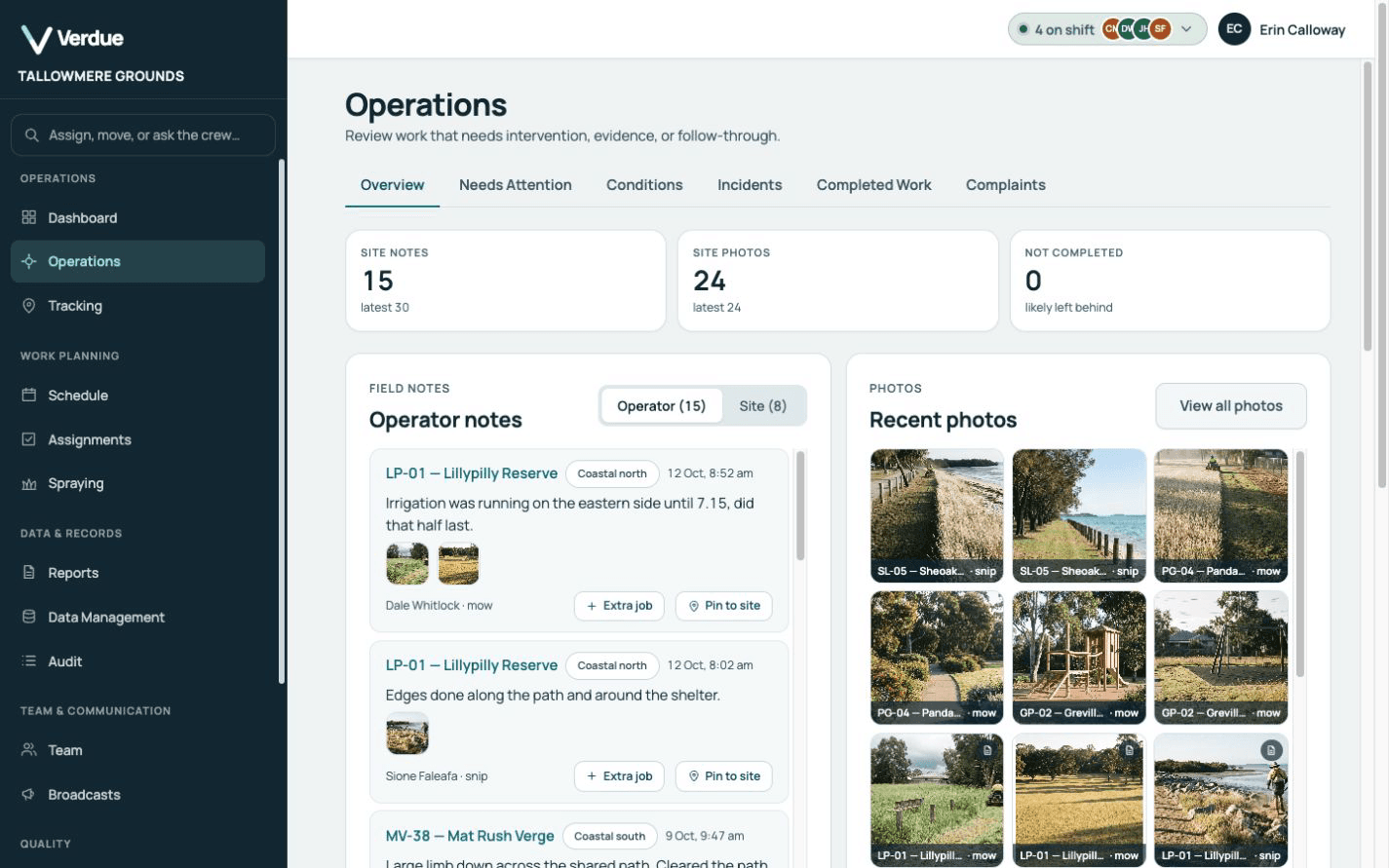Open the GP-02 Grevillea playground tower photo

(x=1079, y=658)
